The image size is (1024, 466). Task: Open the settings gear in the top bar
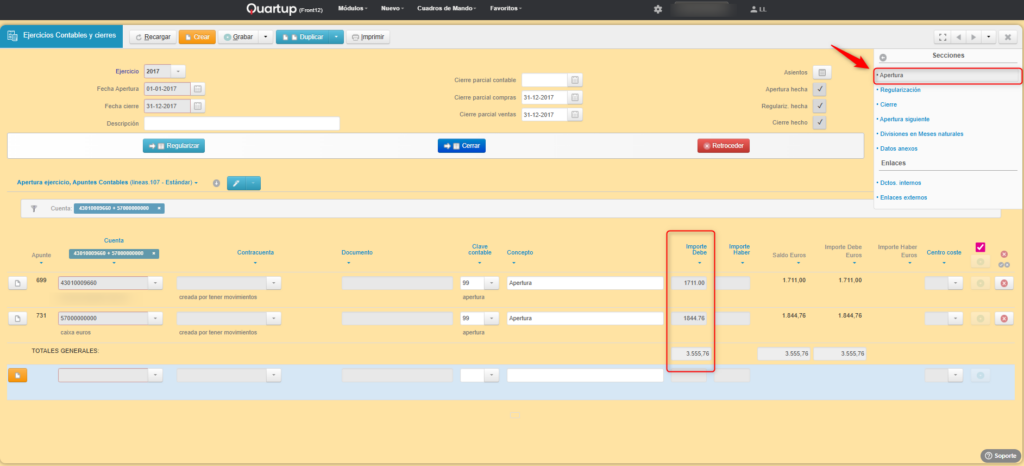(x=657, y=9)
